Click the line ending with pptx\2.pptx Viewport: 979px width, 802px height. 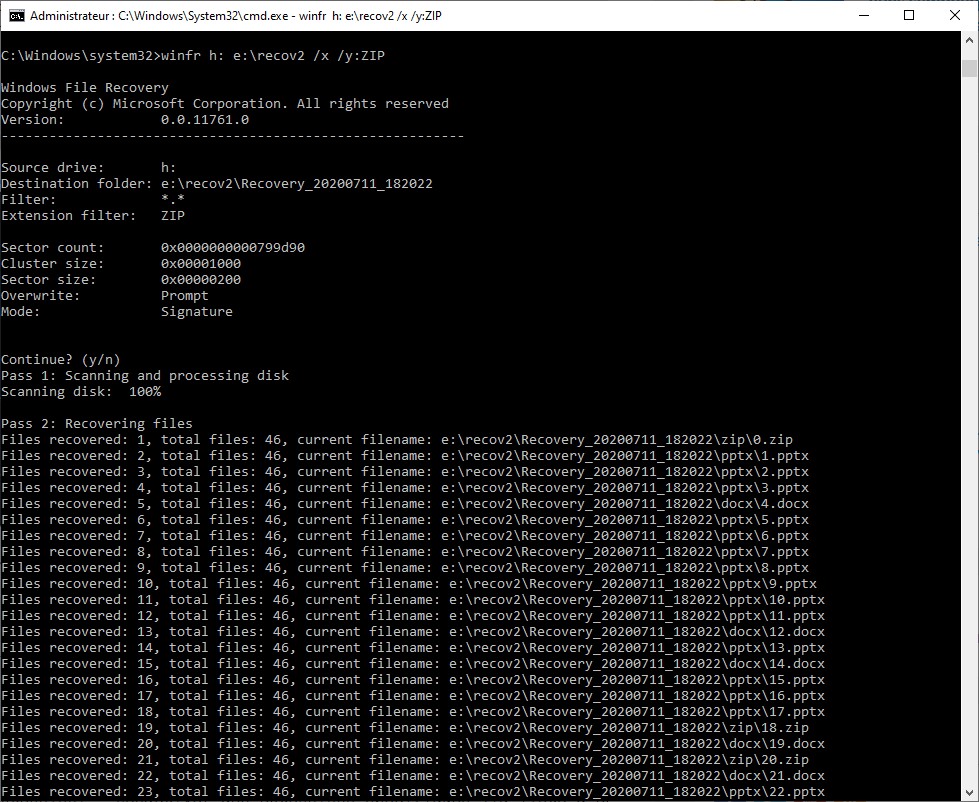pyautogui.click(x=405, y=472)
